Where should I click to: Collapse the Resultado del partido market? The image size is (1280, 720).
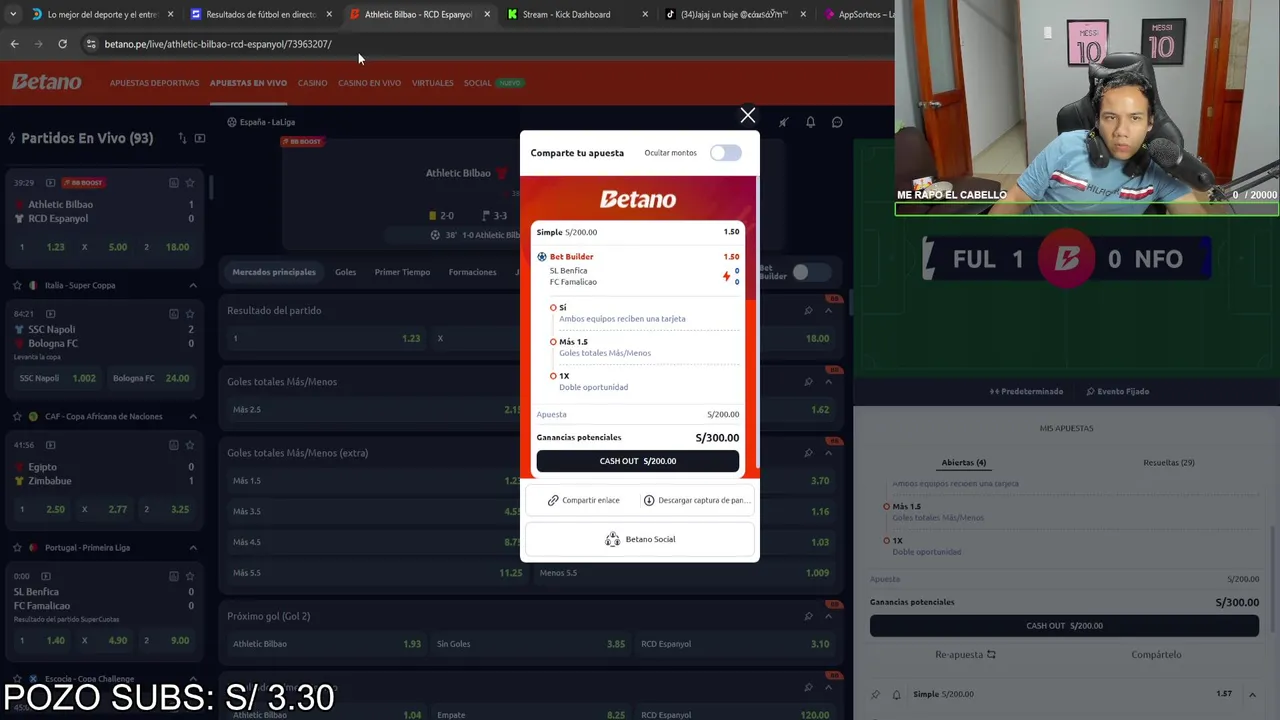coord(828,310)
